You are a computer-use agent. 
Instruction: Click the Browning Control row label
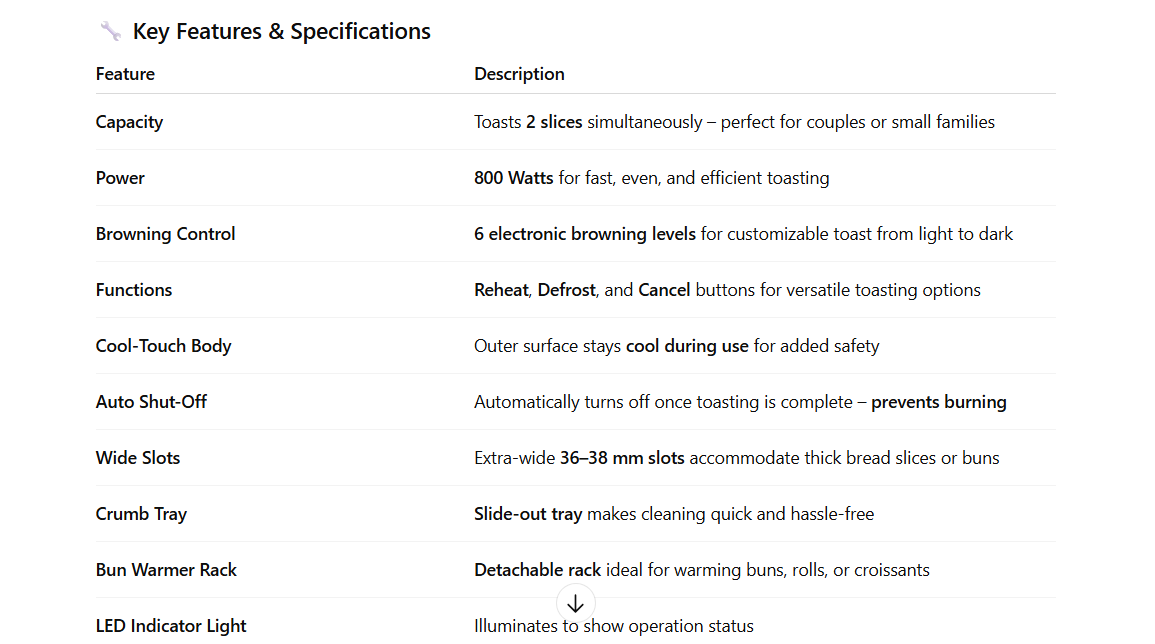click(165, 234)
